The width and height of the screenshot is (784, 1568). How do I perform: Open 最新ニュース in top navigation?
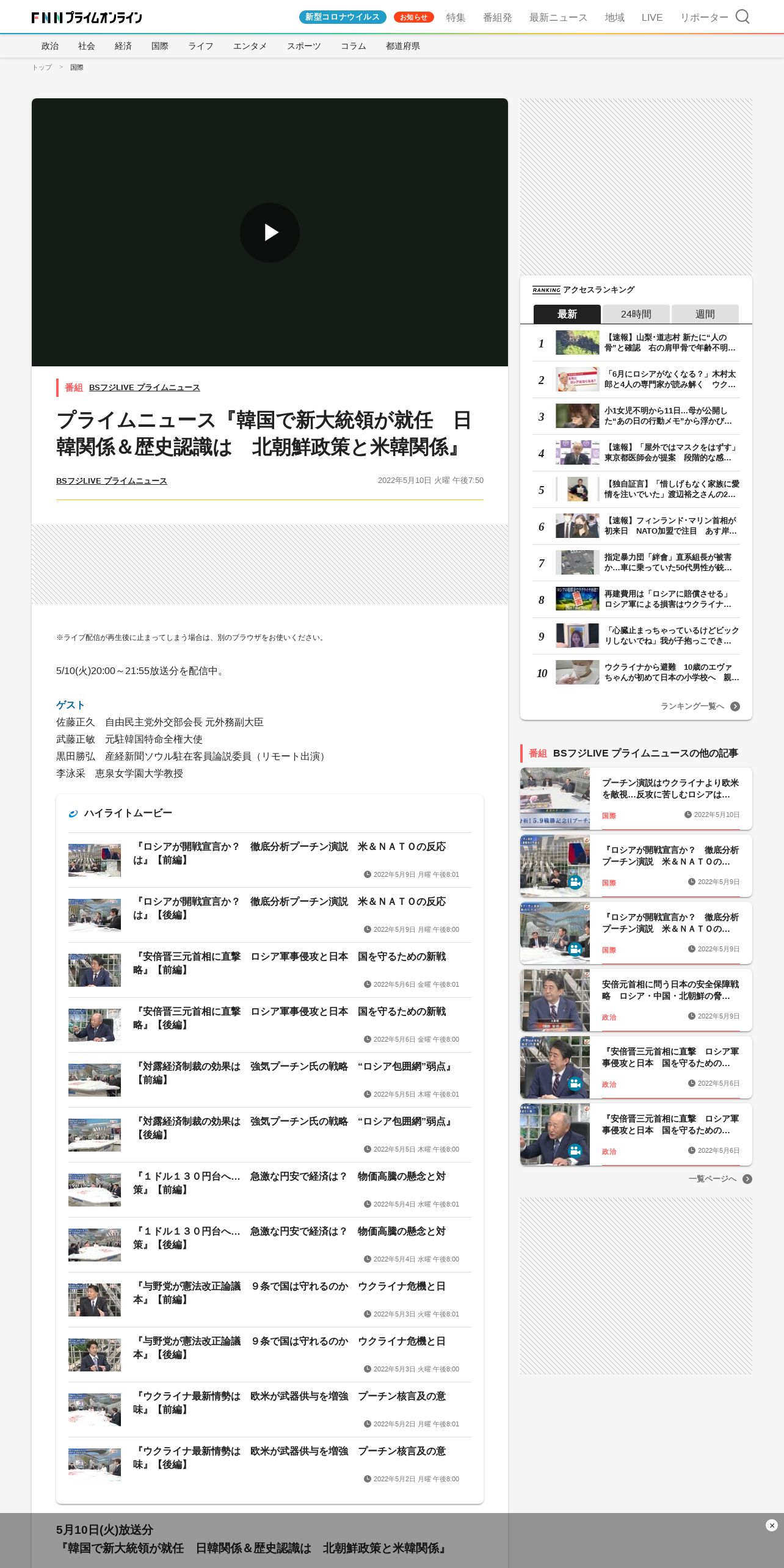tap(559, 17)
